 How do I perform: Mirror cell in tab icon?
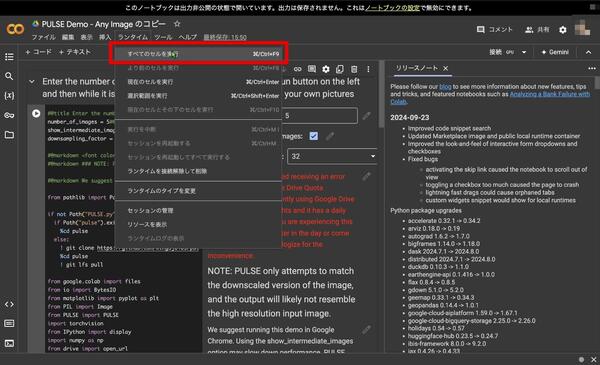(x=340, y=69)
